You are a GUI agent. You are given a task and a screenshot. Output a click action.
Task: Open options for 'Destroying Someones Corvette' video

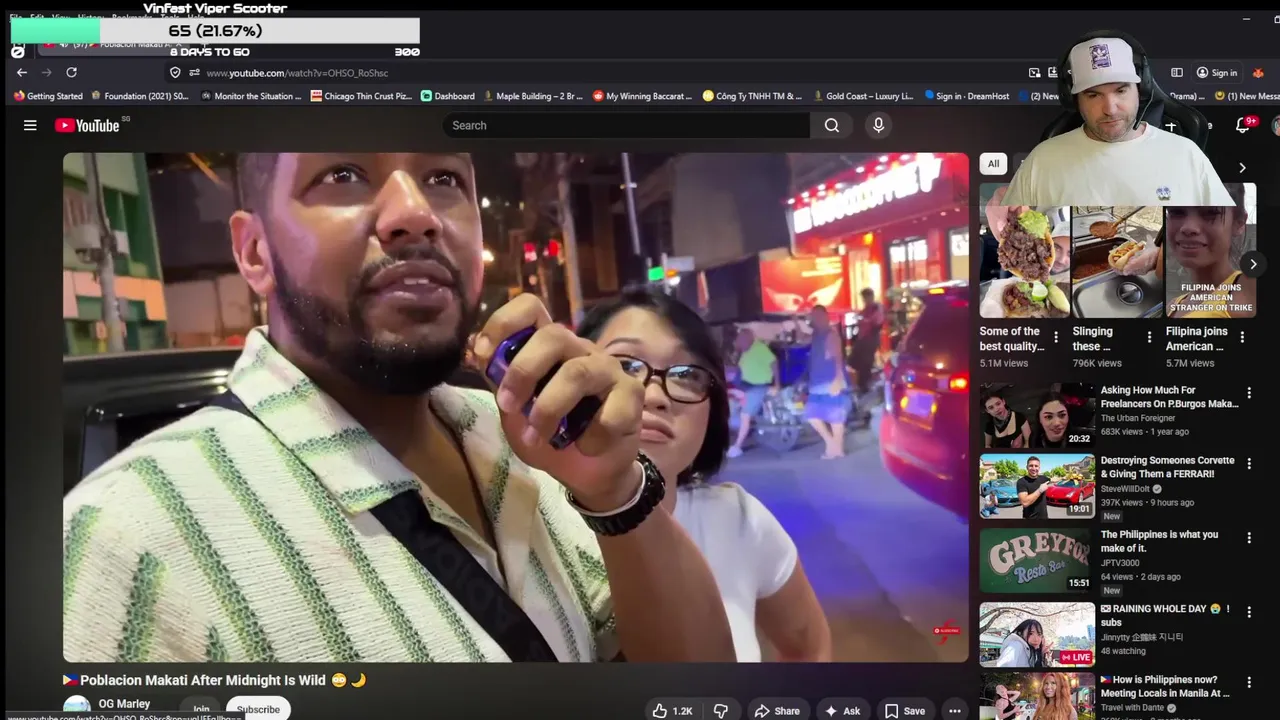(1249, 464)
